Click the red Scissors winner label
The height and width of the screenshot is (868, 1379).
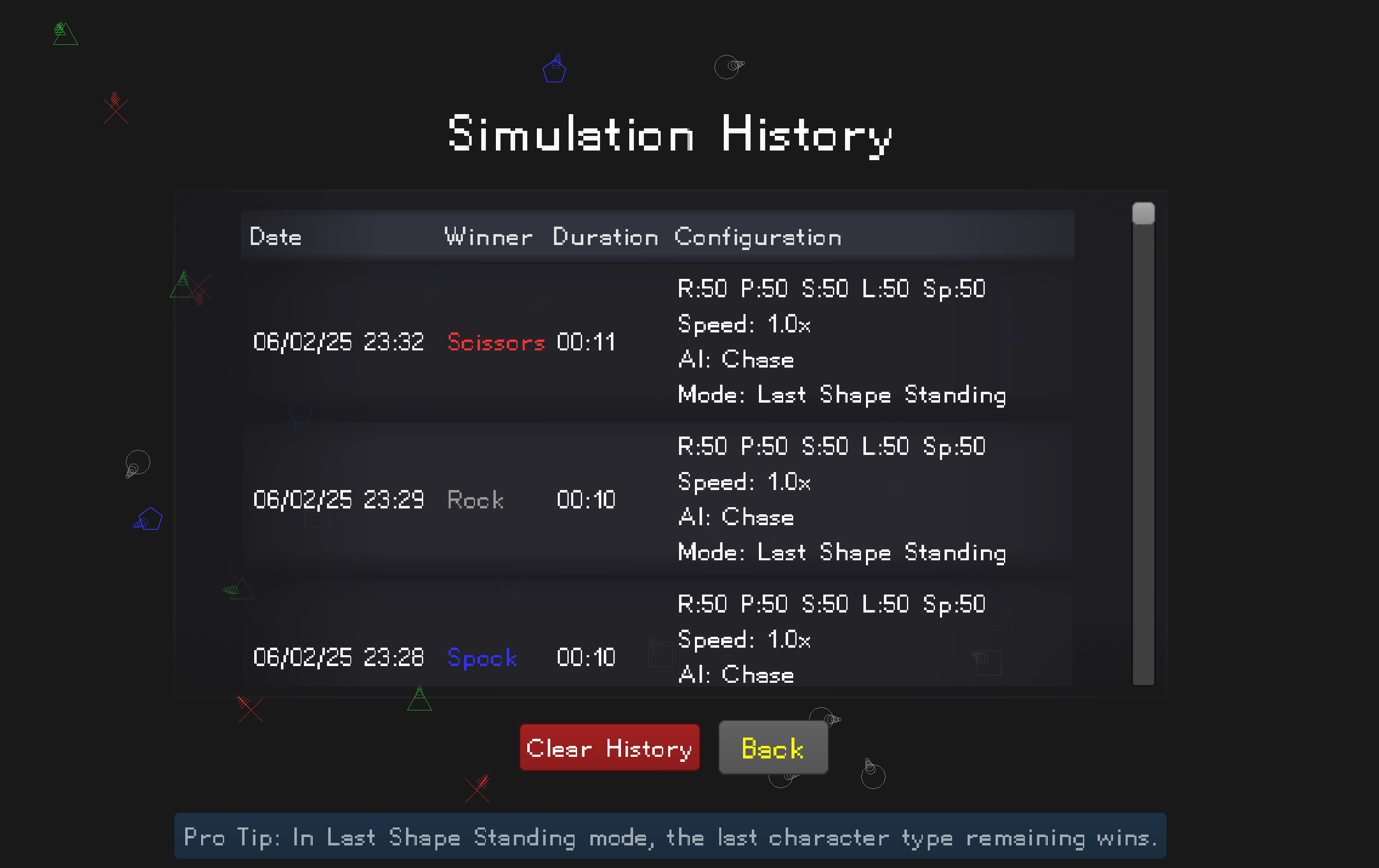coord(496,342)
